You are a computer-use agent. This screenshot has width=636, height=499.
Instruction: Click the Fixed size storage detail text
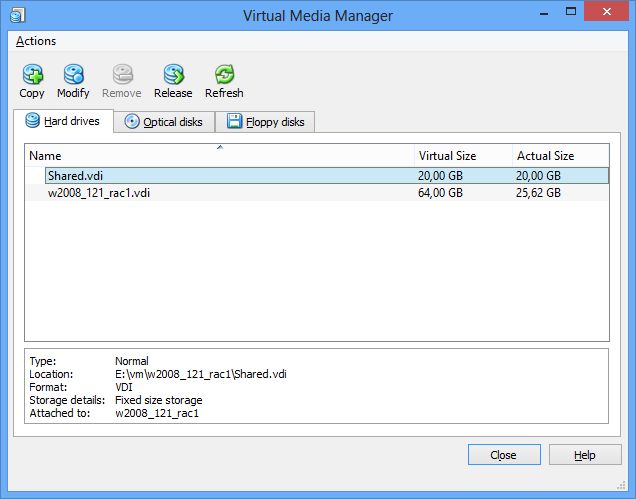coord(159,400)
